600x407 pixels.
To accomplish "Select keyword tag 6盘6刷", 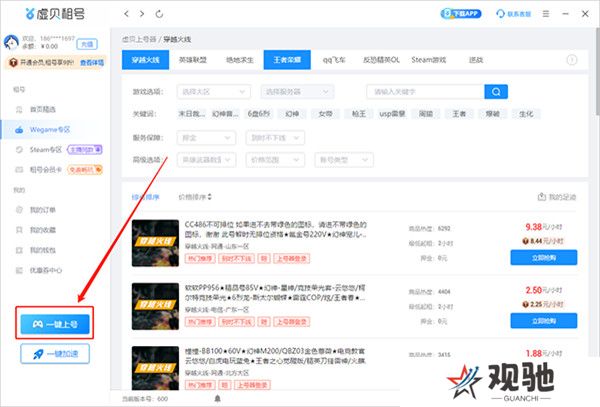I will (x=259, y=114).
